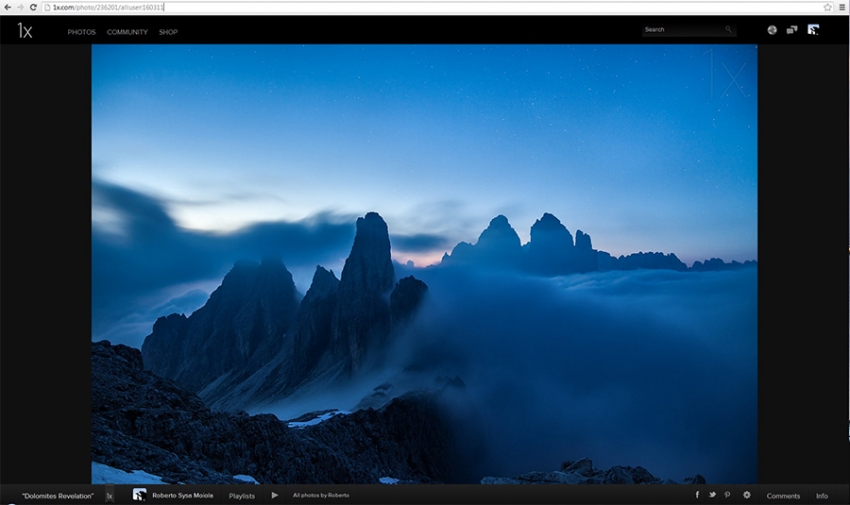Image resolution: width=850 pixels, height=505 pixels.
Task: Open the PHOTOS menu
Action: (81, 32)
